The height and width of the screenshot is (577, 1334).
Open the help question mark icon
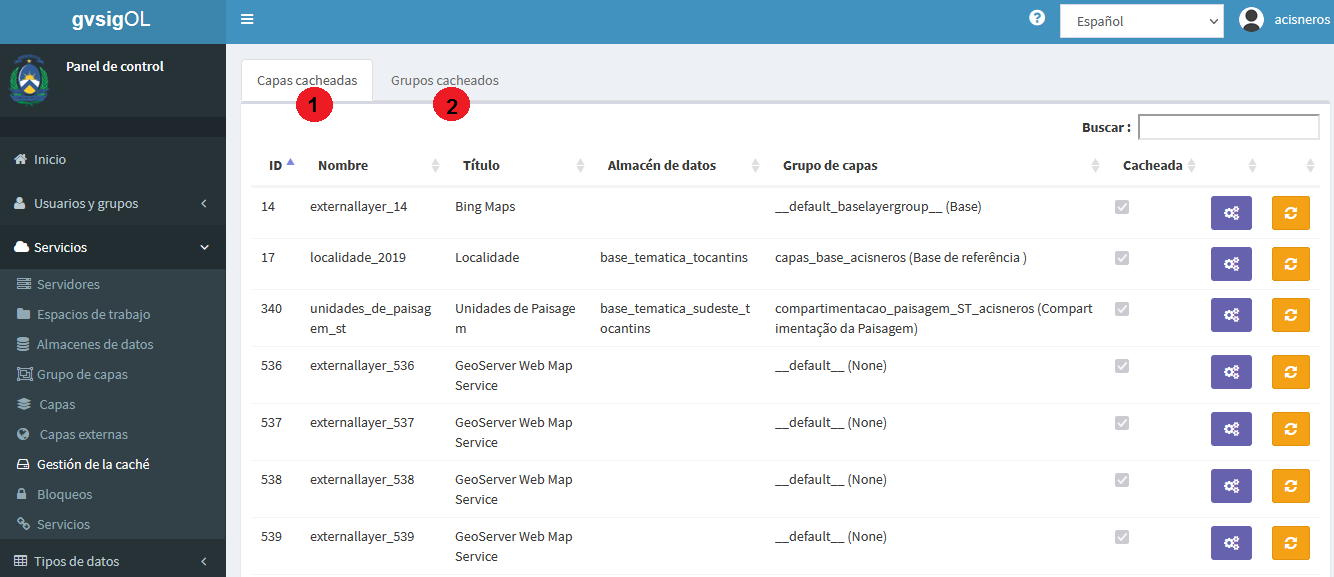click(1037, 18)
